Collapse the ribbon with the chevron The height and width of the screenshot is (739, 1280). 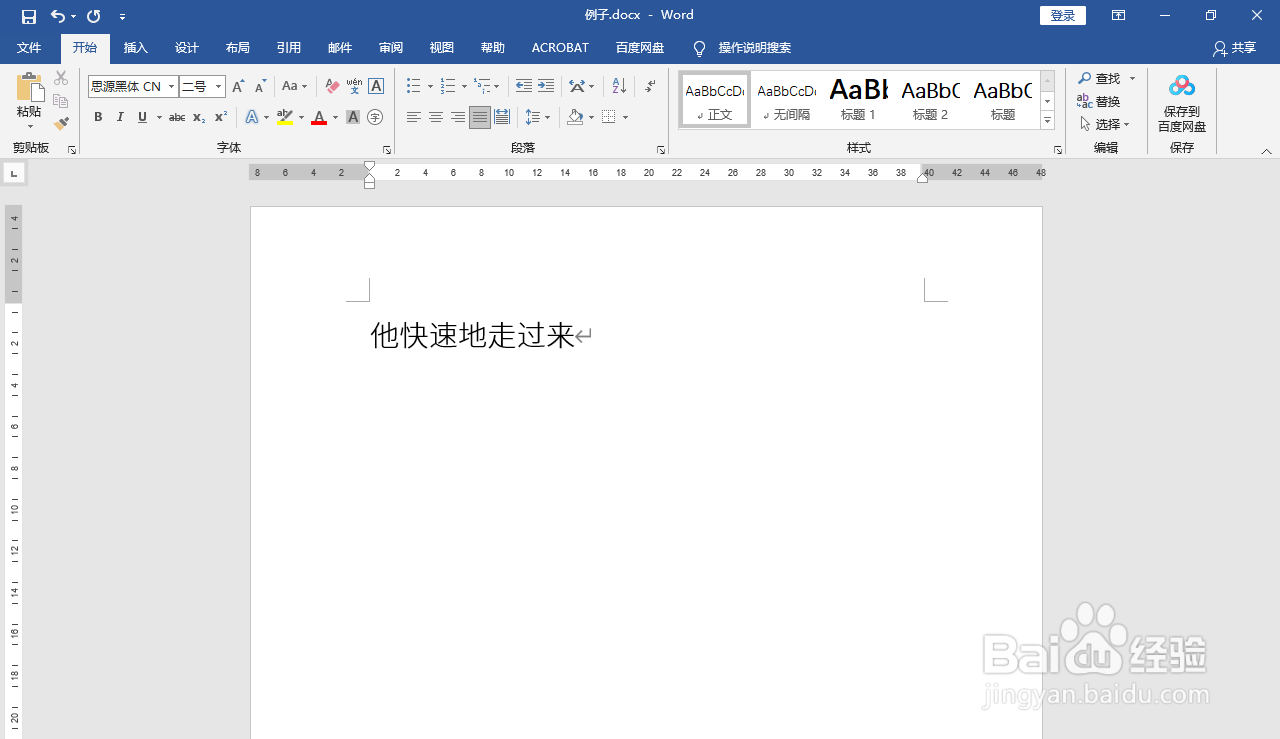pyautogui.click(x=1266, y=151)
